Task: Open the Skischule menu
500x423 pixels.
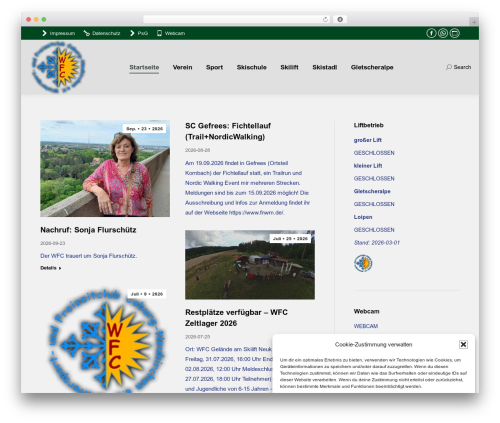Action: click(252, 67)
